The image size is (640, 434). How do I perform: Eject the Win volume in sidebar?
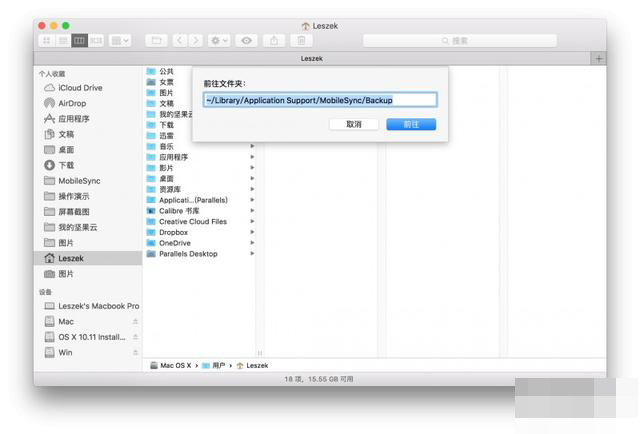135,352
